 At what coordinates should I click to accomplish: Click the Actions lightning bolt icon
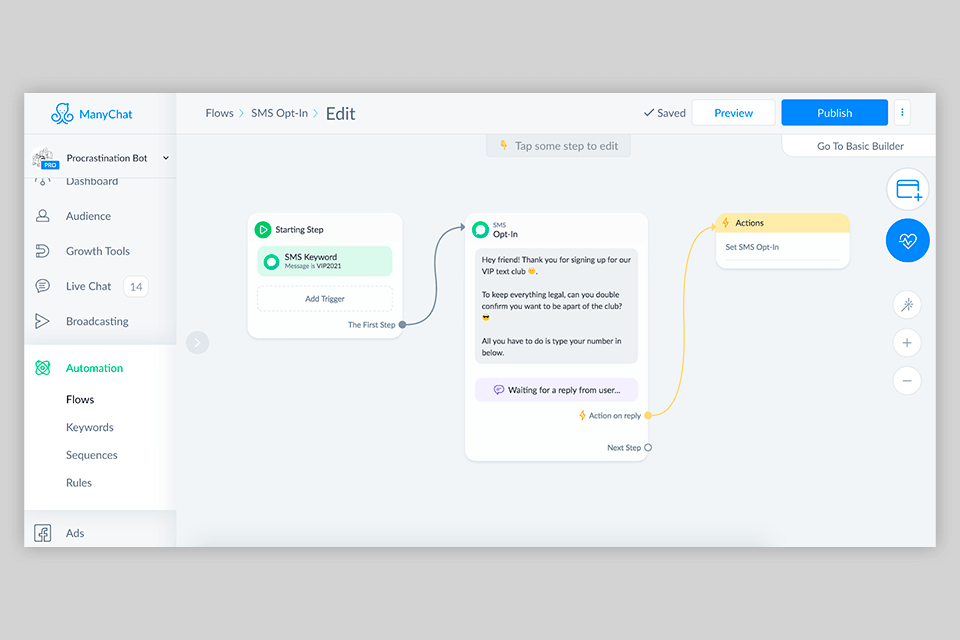pyautogui.click(x=726, y=223)
